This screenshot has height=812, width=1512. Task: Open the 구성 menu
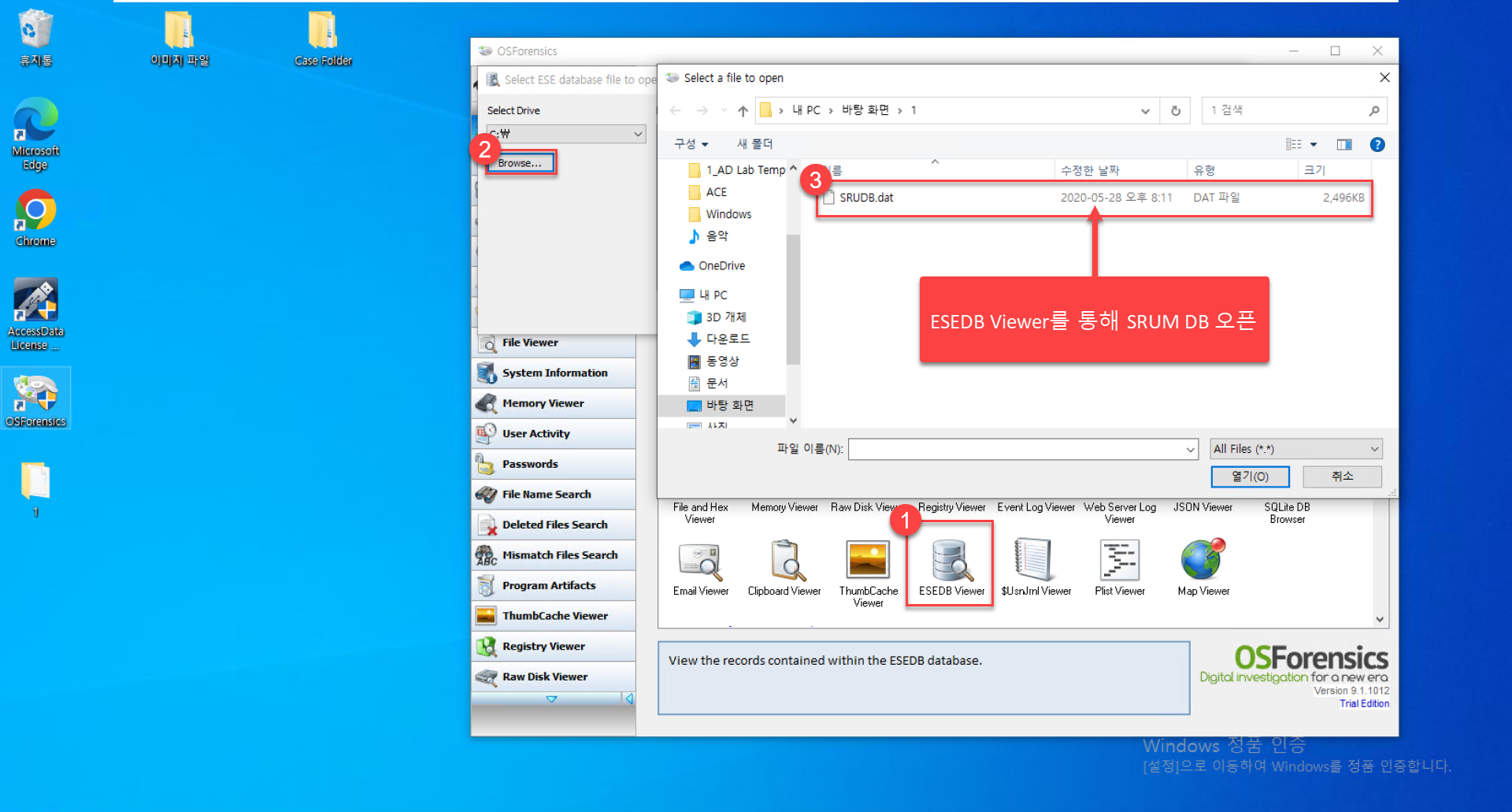click(x=691, y=144)
